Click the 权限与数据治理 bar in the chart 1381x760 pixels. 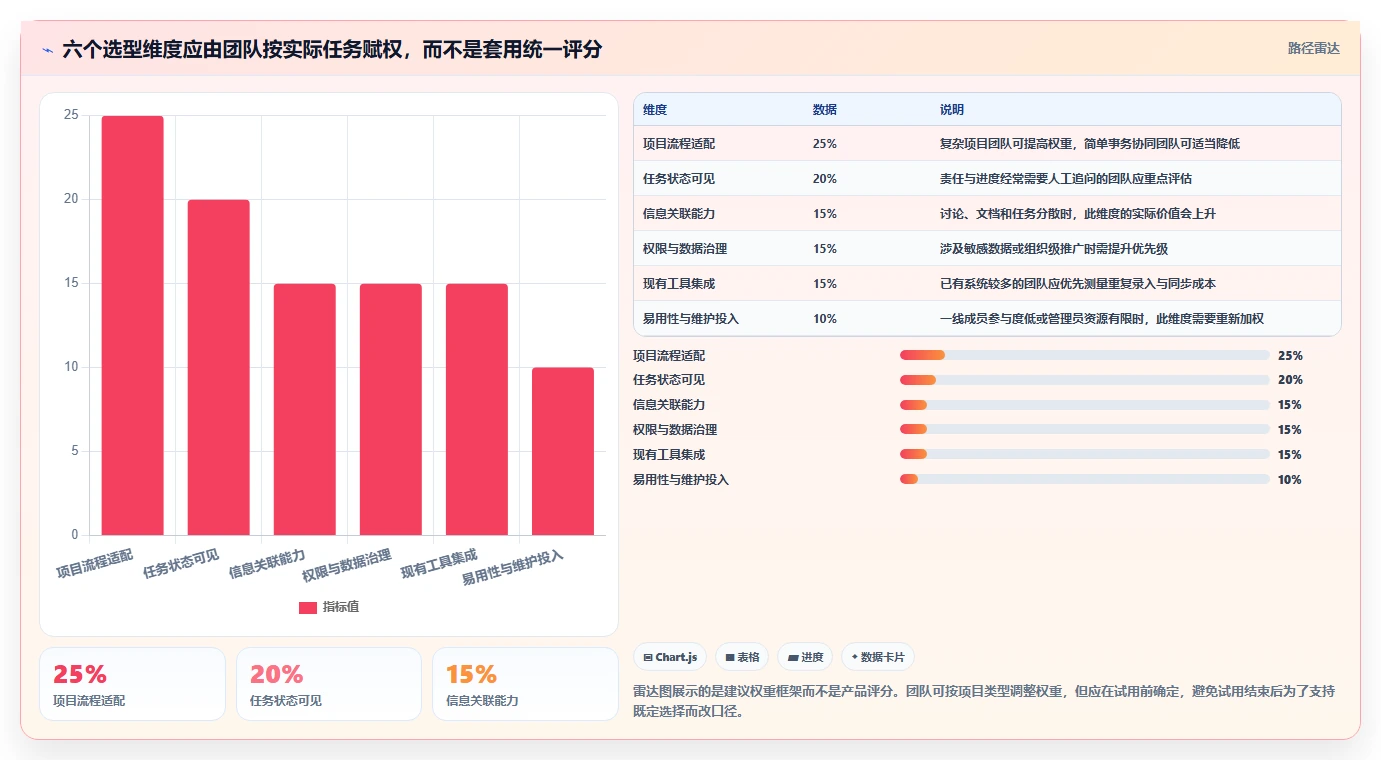coord(390,409)
